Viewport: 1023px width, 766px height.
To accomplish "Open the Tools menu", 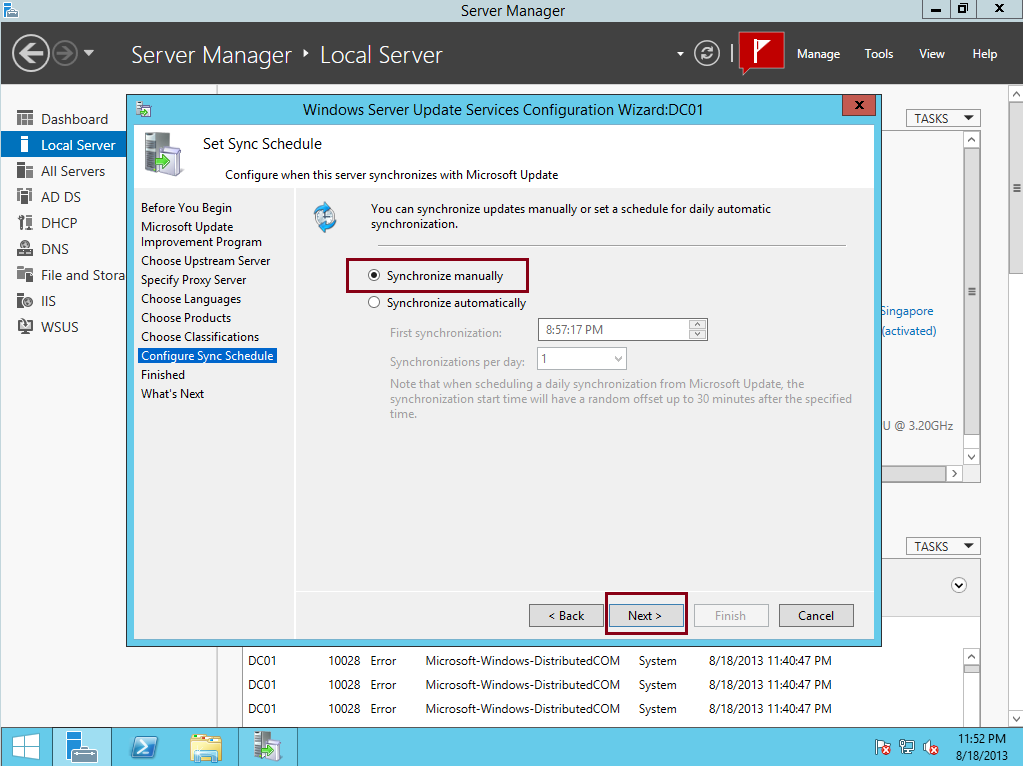I will 879,54.
